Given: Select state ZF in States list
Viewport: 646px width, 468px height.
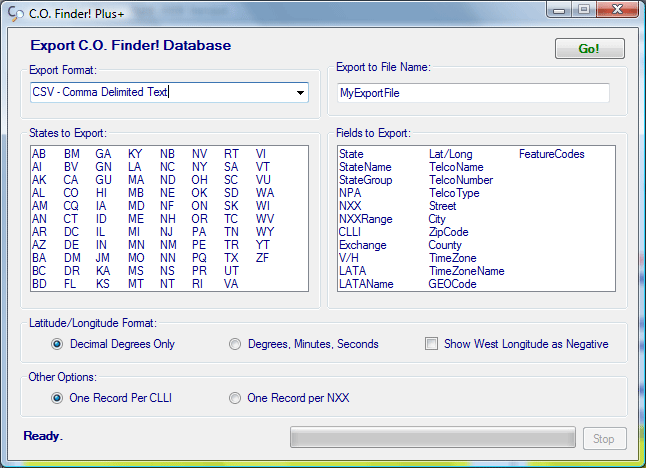Looking at the screenshot, I should [262, 258].
